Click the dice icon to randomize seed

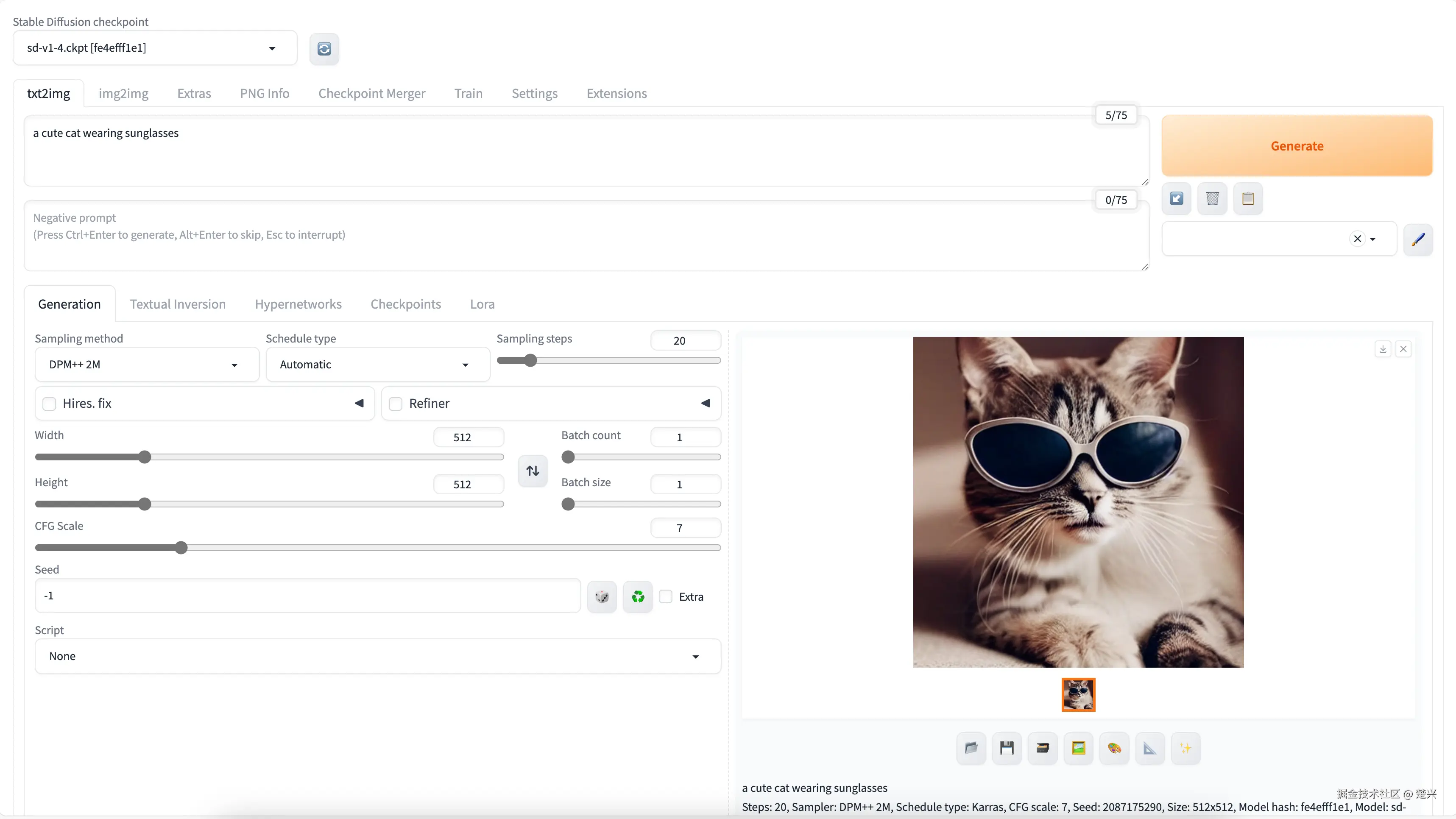(601, 596)
